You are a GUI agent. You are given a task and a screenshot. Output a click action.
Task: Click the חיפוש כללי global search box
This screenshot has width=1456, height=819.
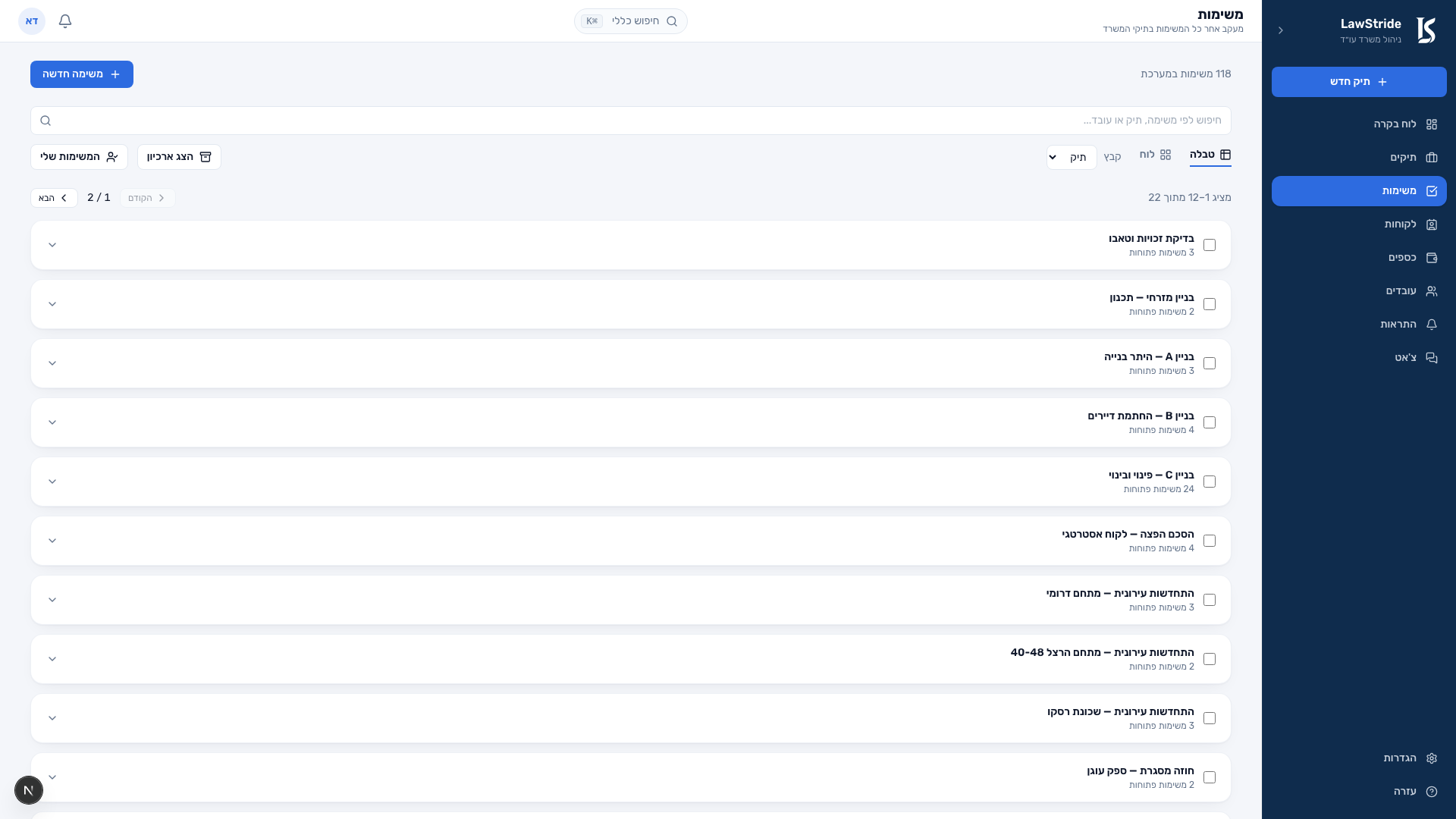click(x=631, y=21)
